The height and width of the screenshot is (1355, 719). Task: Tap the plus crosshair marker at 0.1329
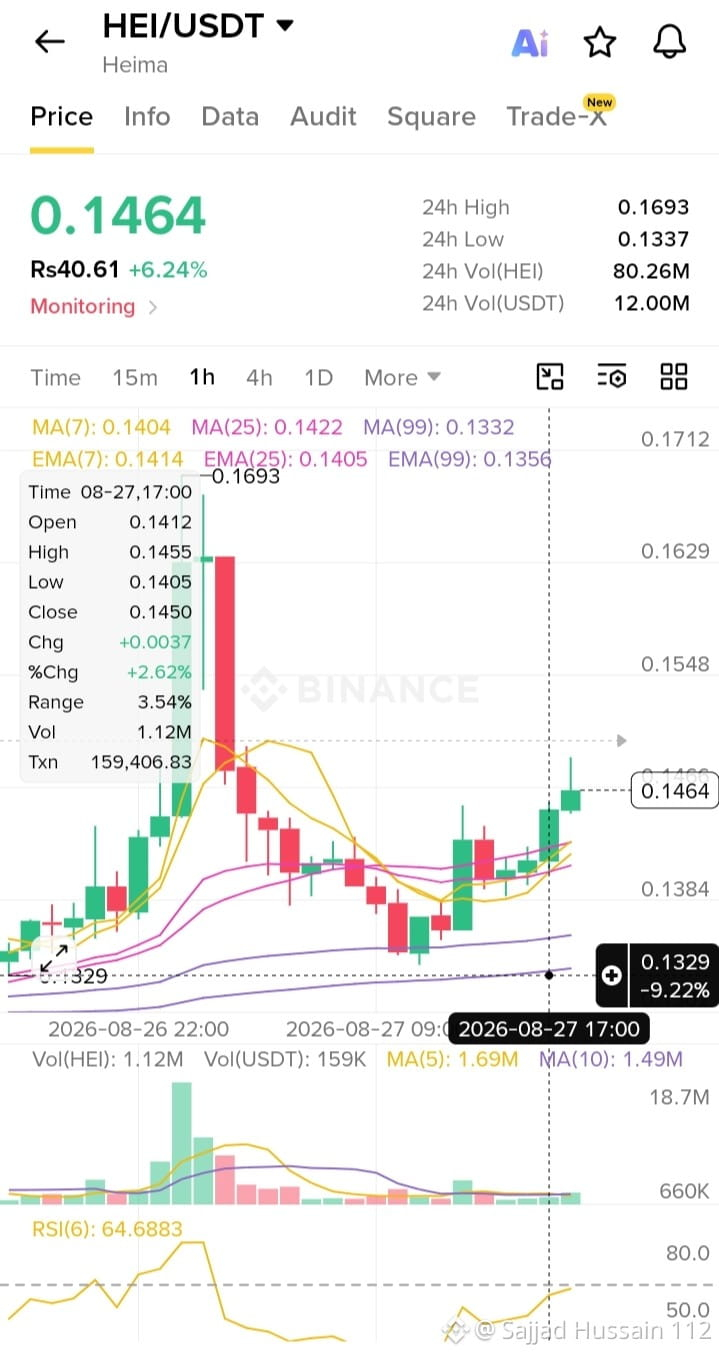[610, 975]
